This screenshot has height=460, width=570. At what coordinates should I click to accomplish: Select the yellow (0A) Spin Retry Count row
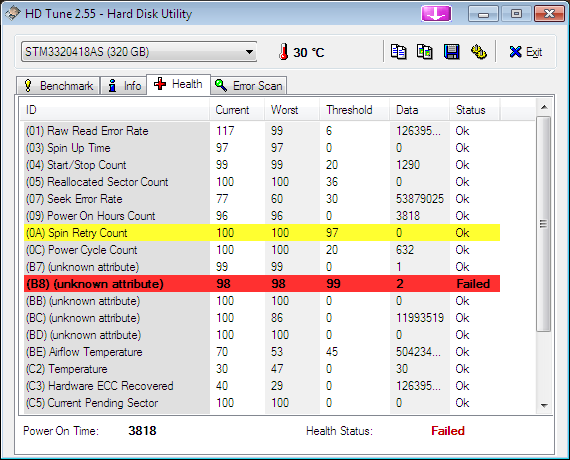262,233
